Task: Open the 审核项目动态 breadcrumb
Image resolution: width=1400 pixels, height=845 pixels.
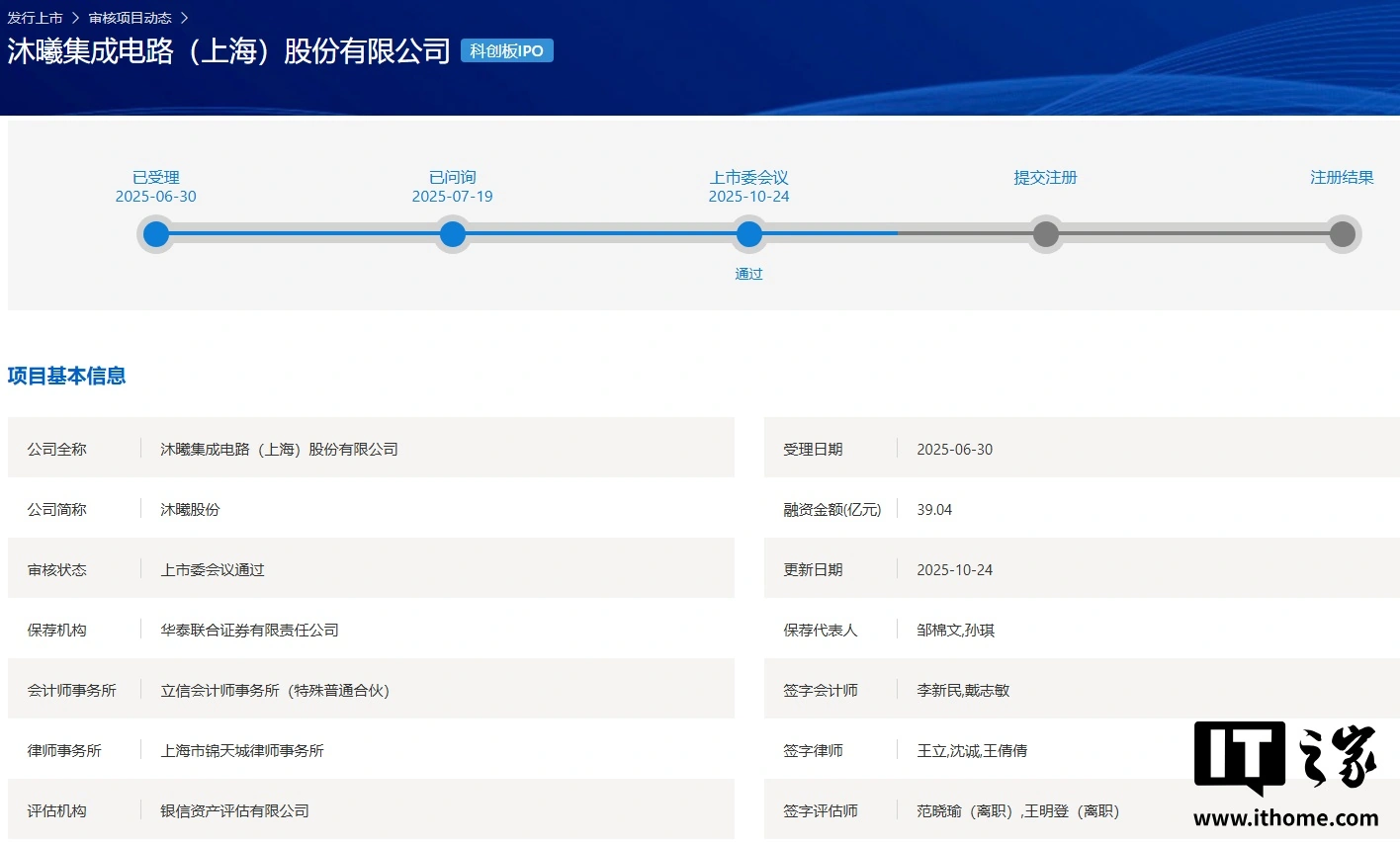Action: pos(130,18)
